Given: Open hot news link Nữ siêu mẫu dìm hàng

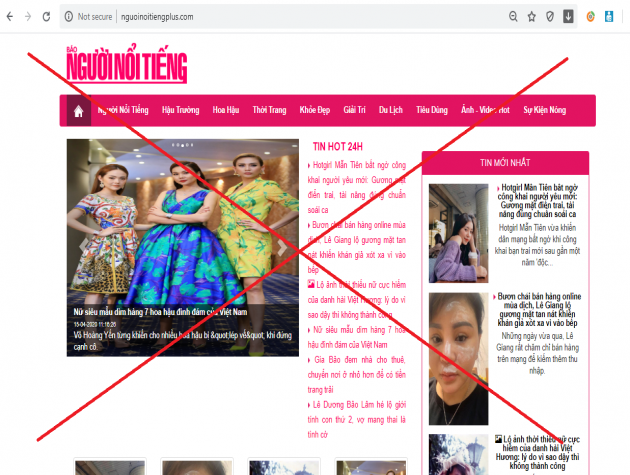Looking at the screenshot, I should click(357, 337).
